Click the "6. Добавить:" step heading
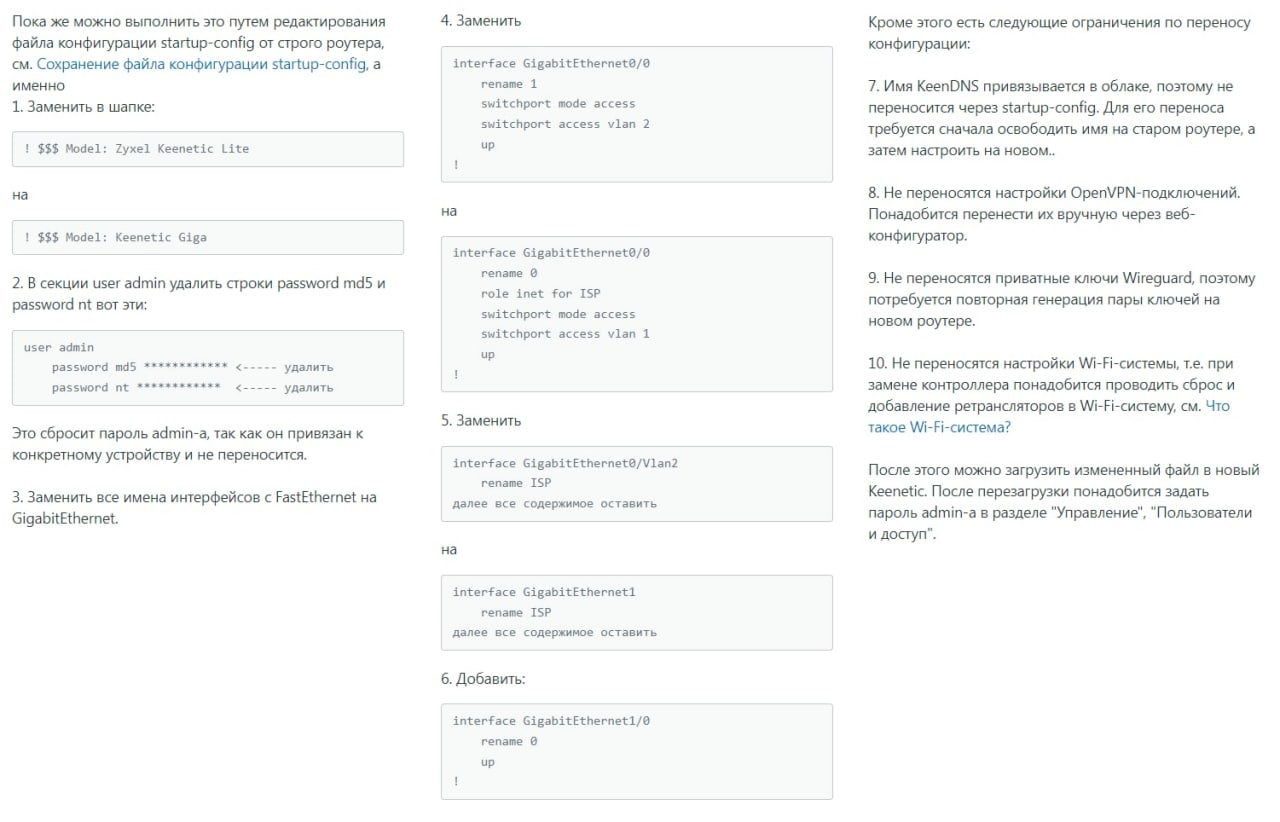The image size is (1280, 822). (483, 679)
